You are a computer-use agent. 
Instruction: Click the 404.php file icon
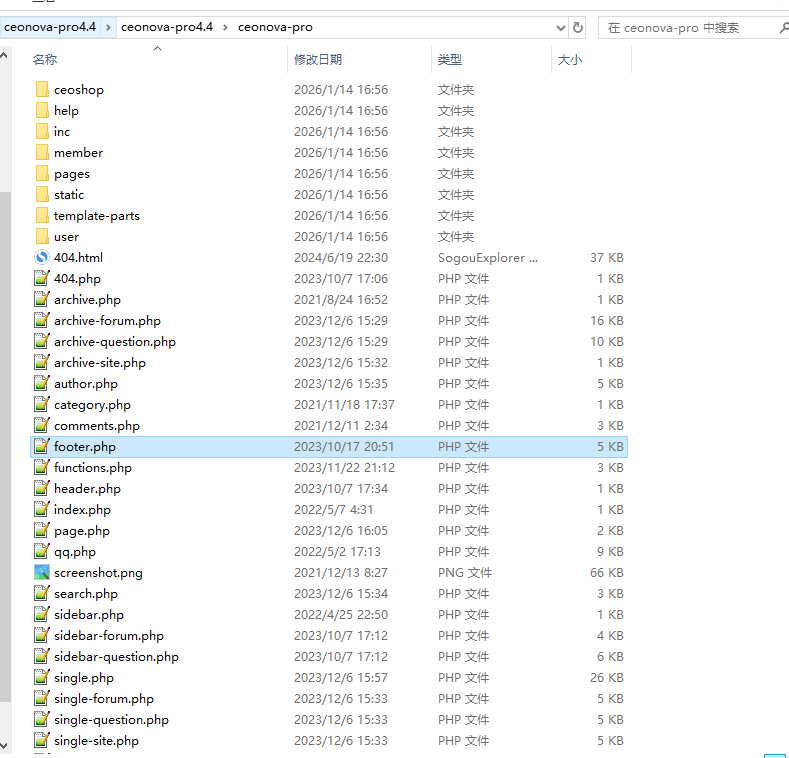(42, 278)
